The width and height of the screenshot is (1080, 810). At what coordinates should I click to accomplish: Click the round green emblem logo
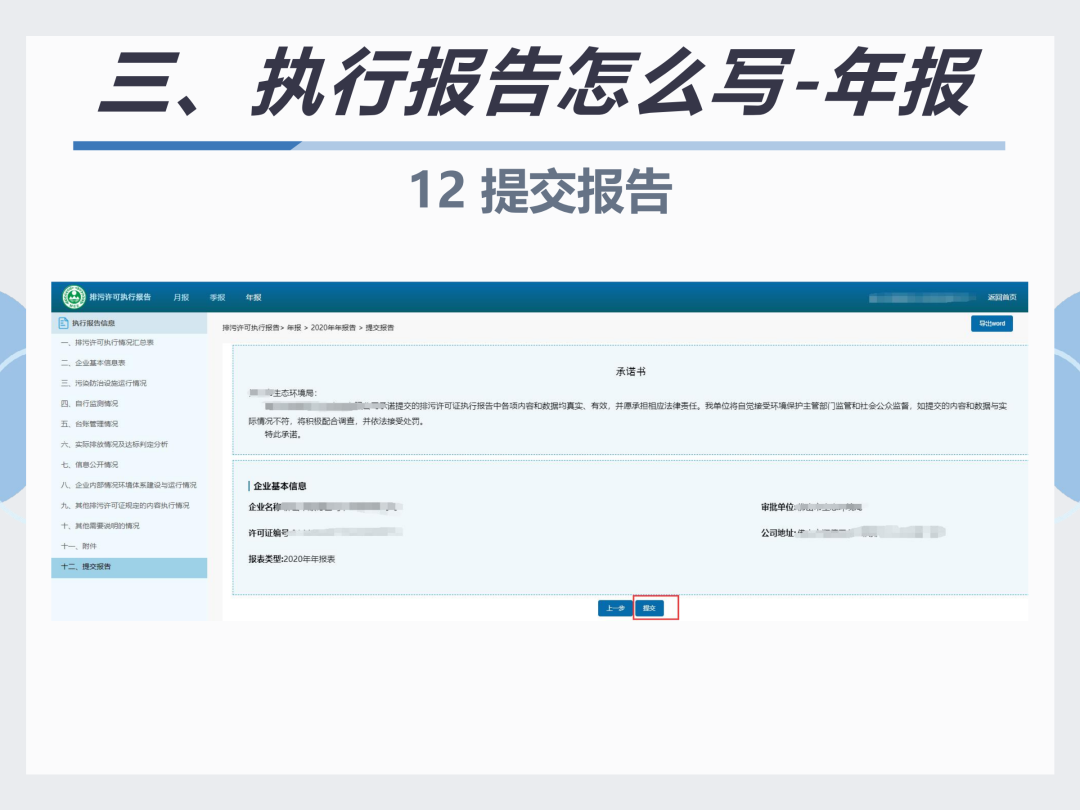click(x=74, y=297)
